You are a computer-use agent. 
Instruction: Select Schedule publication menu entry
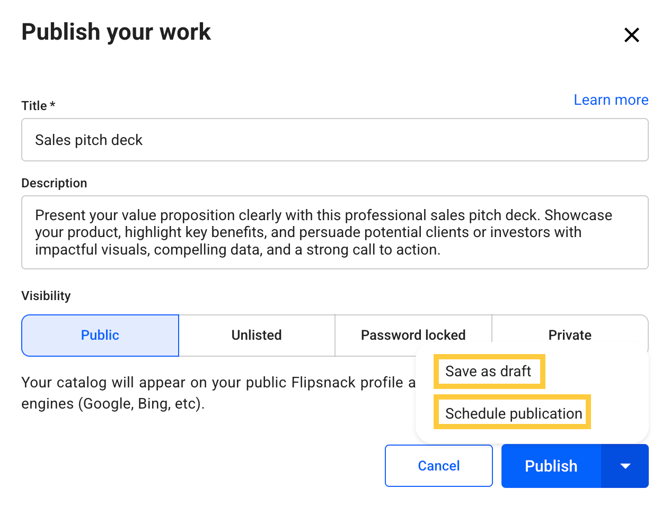pyautogui.click(x=513, y=413)
